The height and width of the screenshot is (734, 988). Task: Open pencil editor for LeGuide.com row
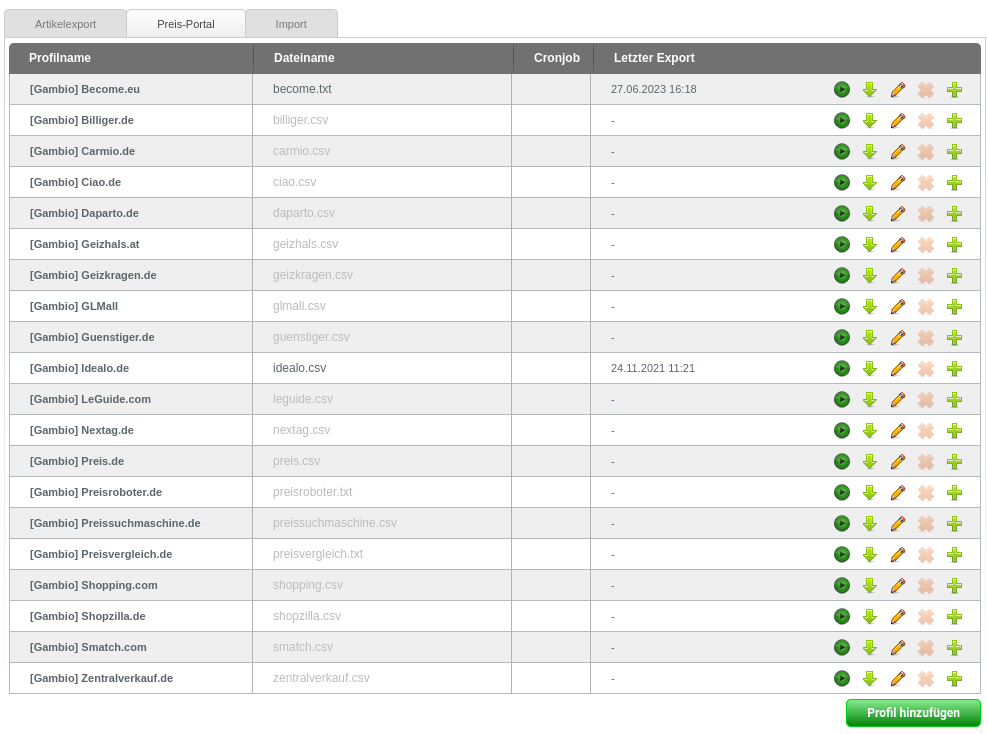[x=898, y=399]
